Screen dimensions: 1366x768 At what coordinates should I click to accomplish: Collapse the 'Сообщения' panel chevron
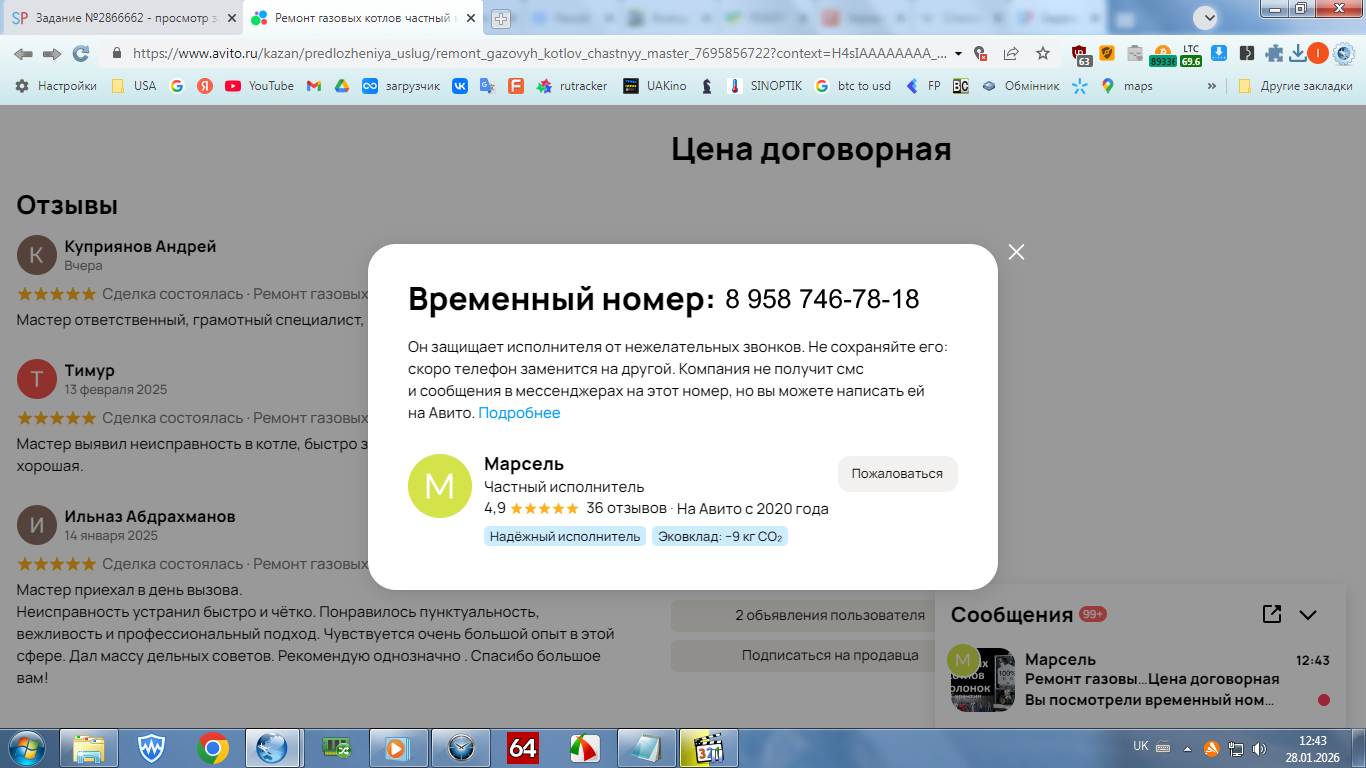[1308, 615]
